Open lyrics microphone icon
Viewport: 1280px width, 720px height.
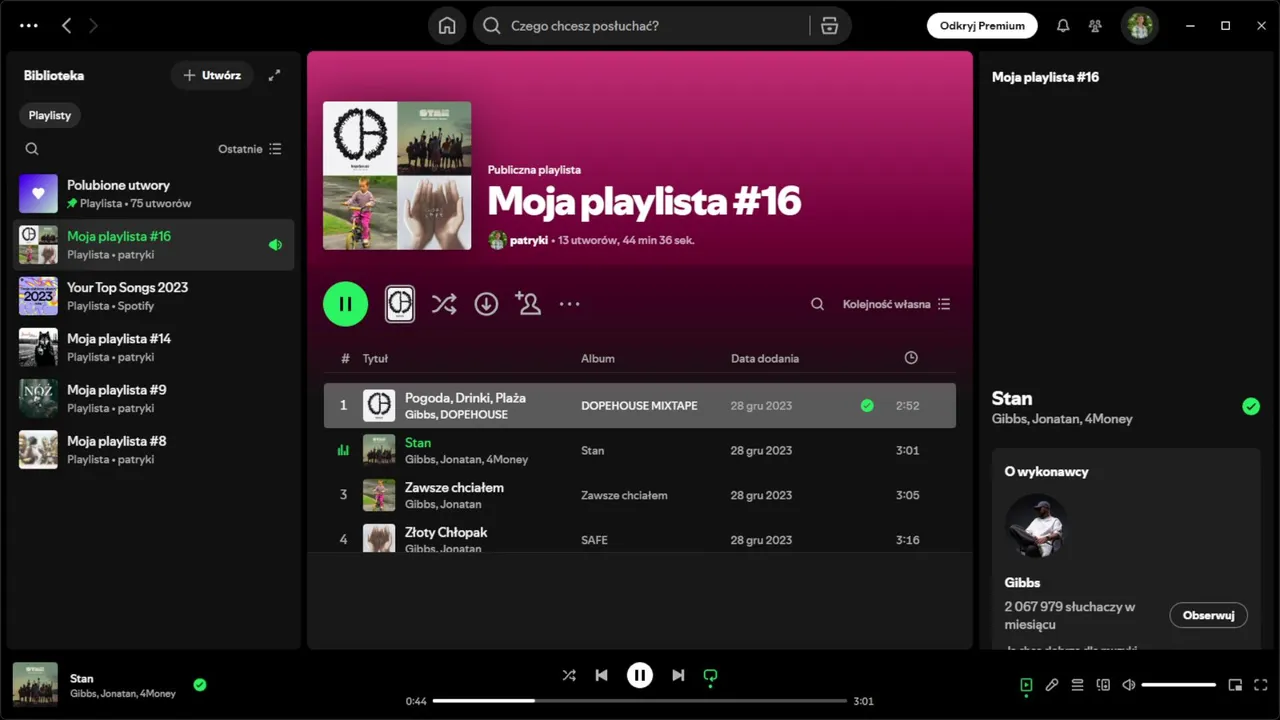1052,685
